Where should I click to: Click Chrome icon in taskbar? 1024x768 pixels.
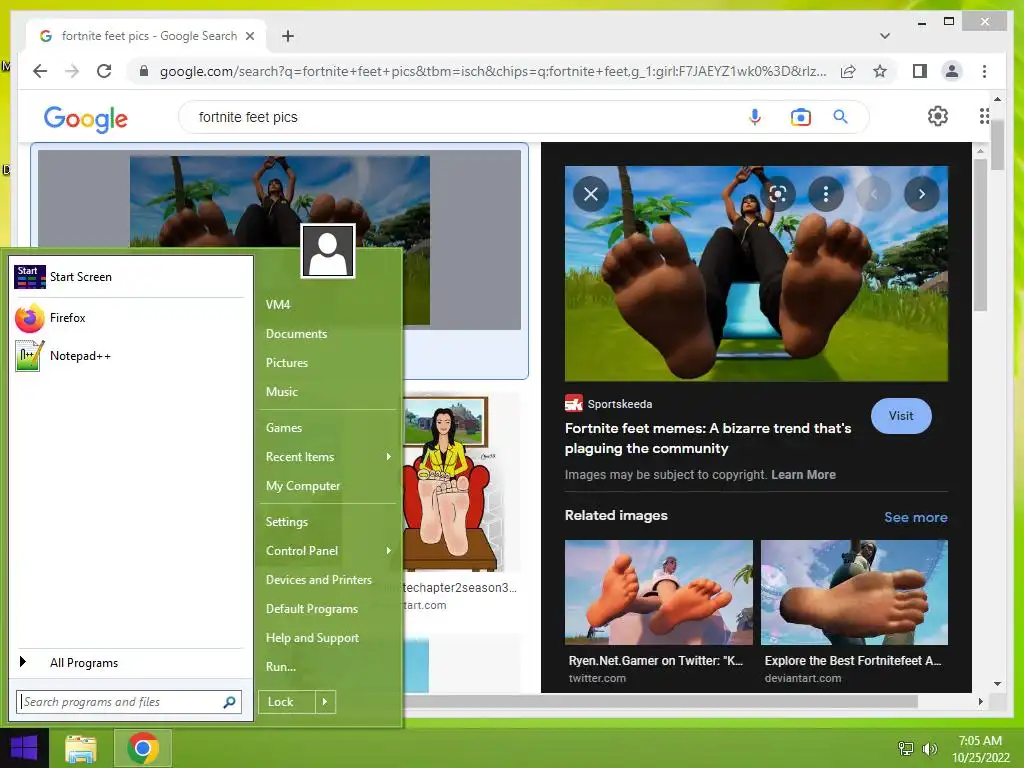click(x=143, y=748)
